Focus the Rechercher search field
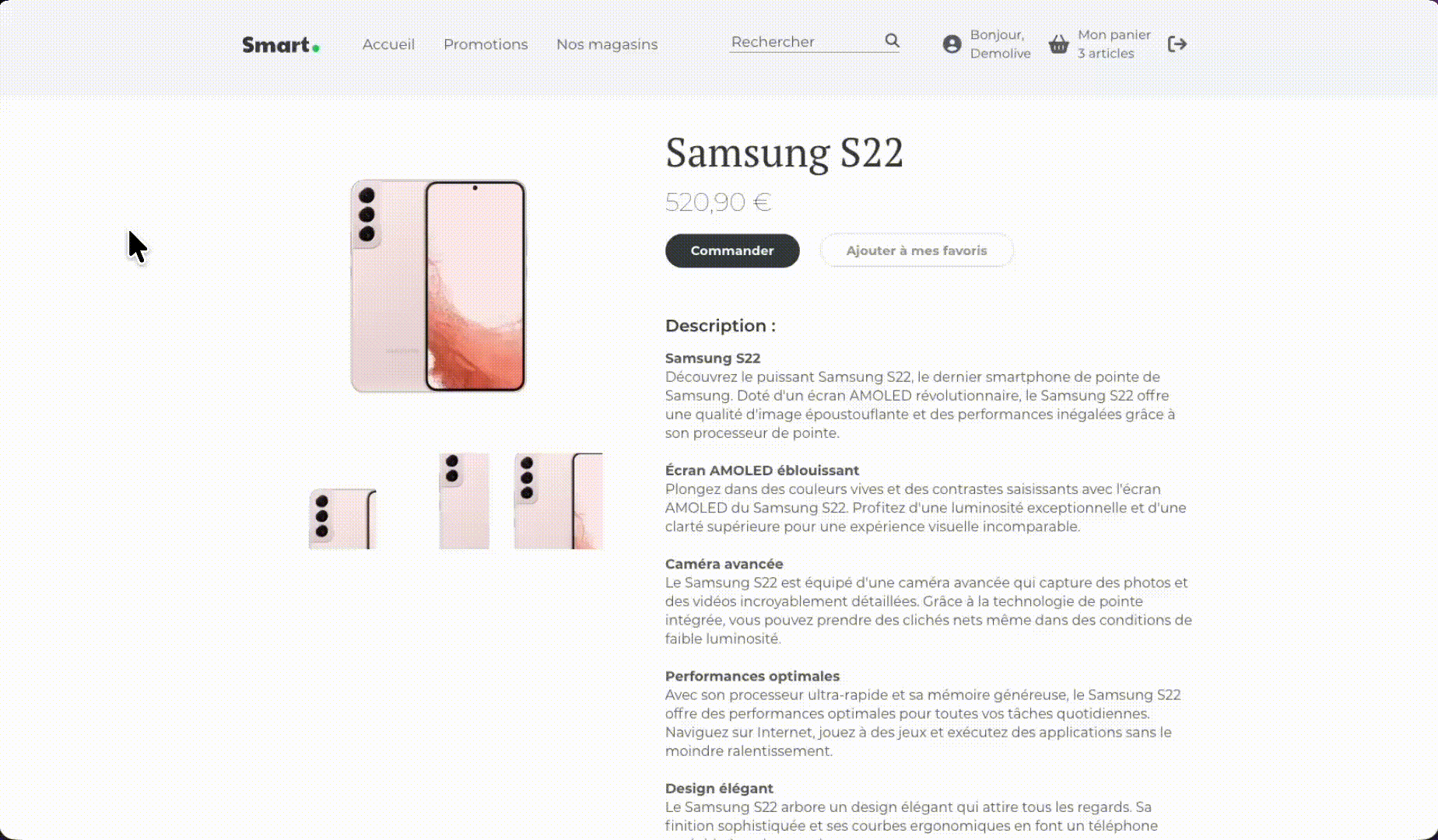This screenshot has height=840, width=1438. (804, 42)
